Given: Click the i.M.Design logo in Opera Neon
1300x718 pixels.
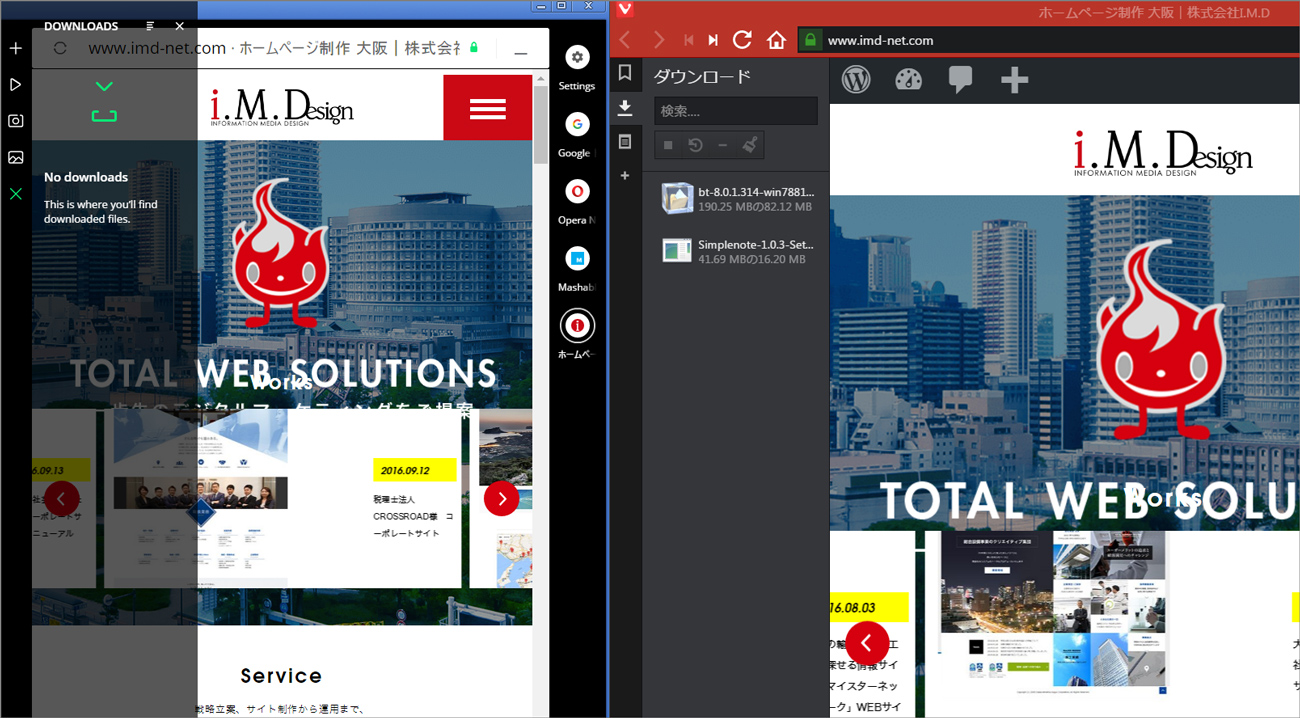Looking at the screenshot, I should coord(282,107).
